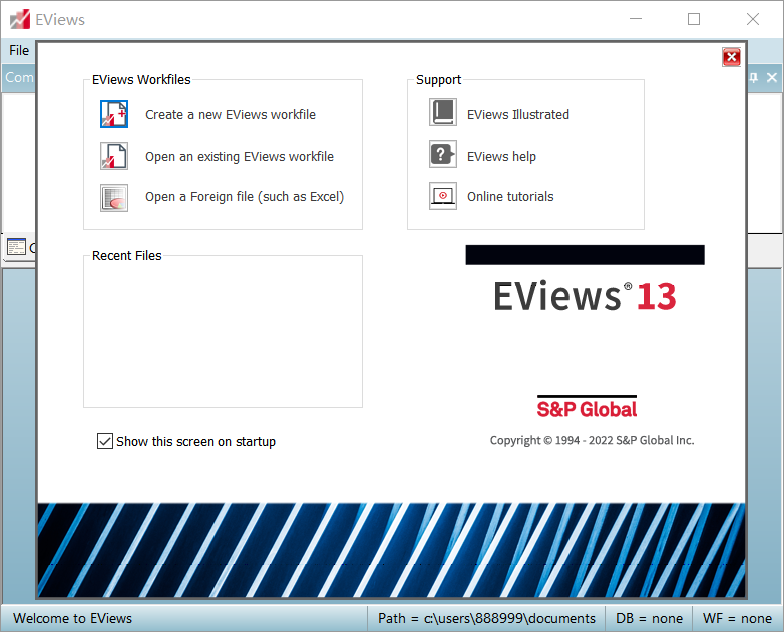This screenshot has height=632, width=784.
Task: Click the Welcome to EViews status text
Action: click(72, 618)
